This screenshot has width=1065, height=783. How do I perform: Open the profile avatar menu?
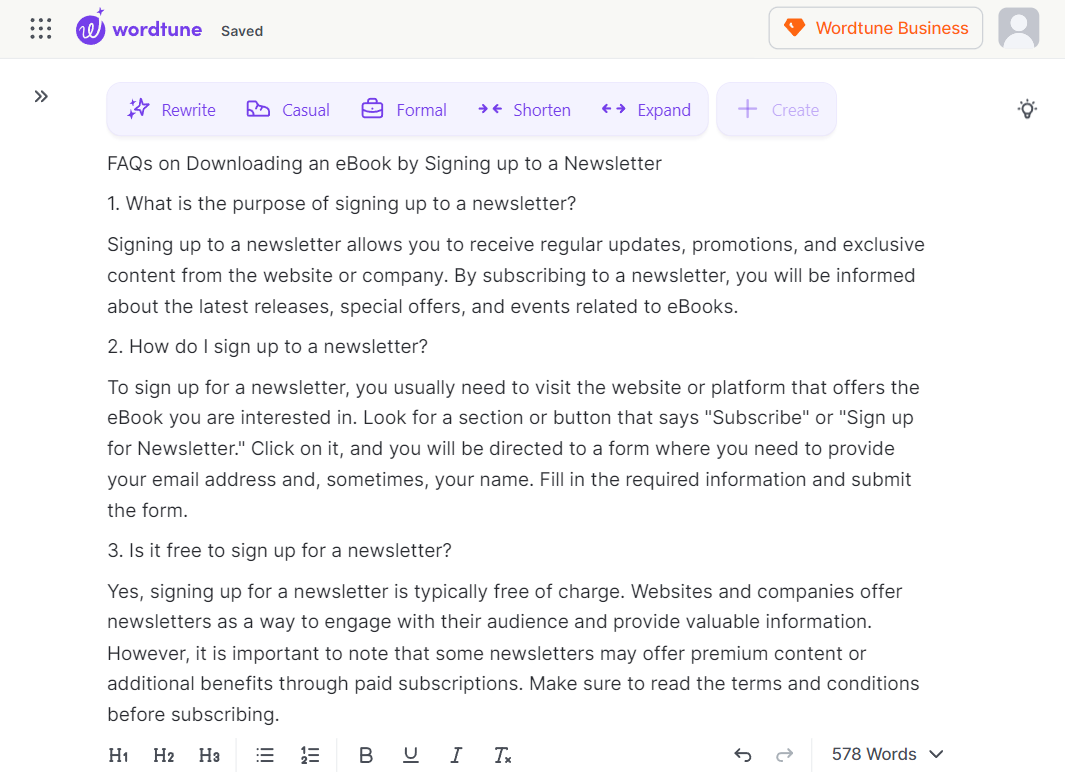(1018, 28)
